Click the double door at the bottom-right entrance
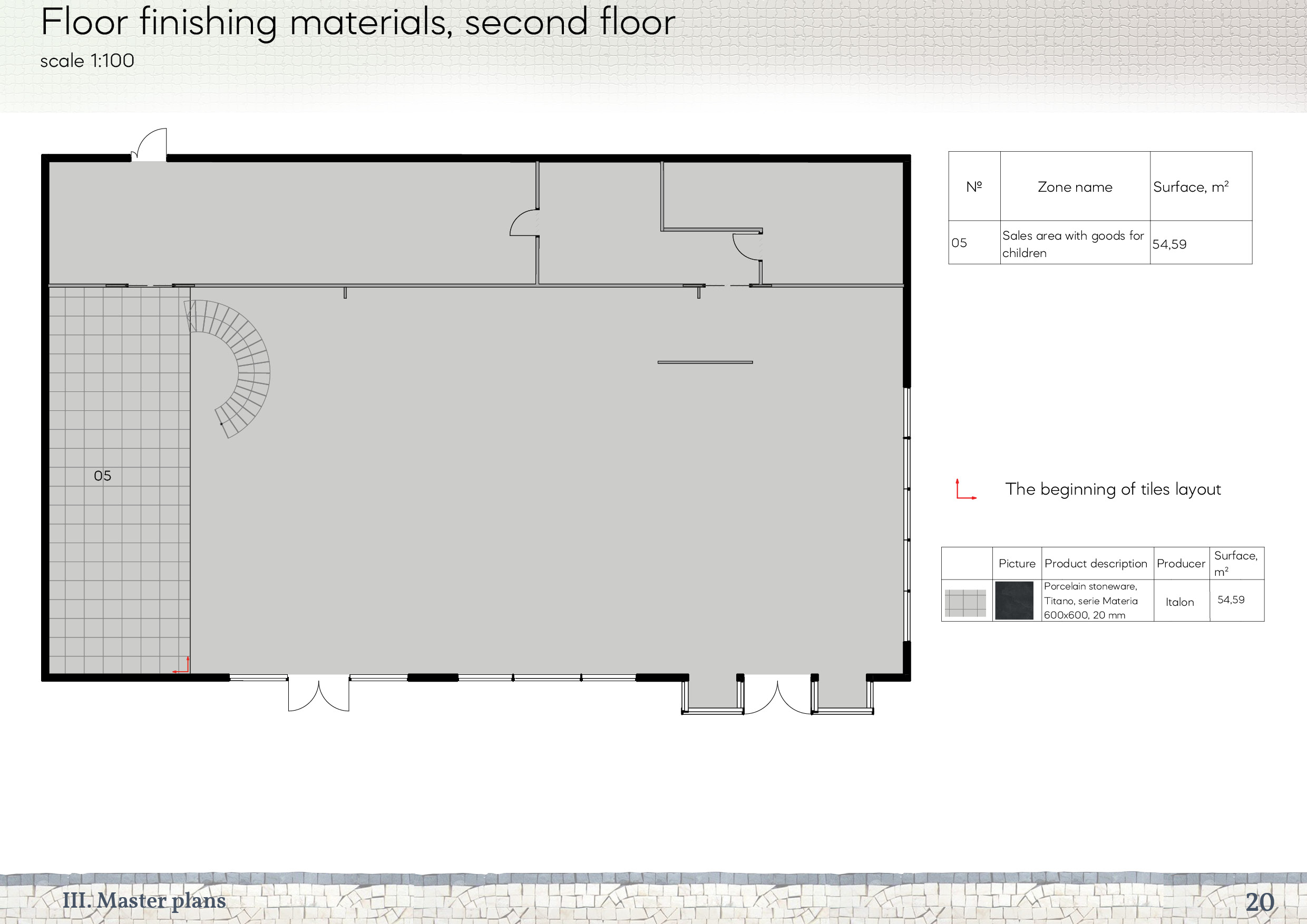1307x924 pixels. [777, 695]
